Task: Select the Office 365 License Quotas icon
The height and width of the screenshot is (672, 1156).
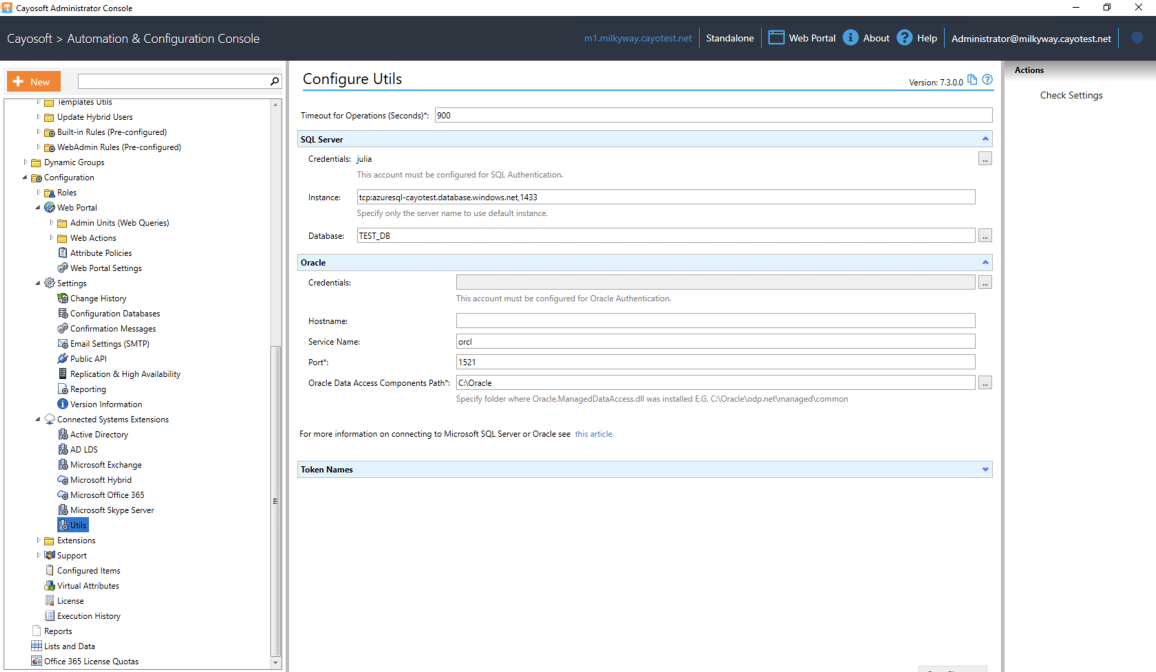Action: 36,661
